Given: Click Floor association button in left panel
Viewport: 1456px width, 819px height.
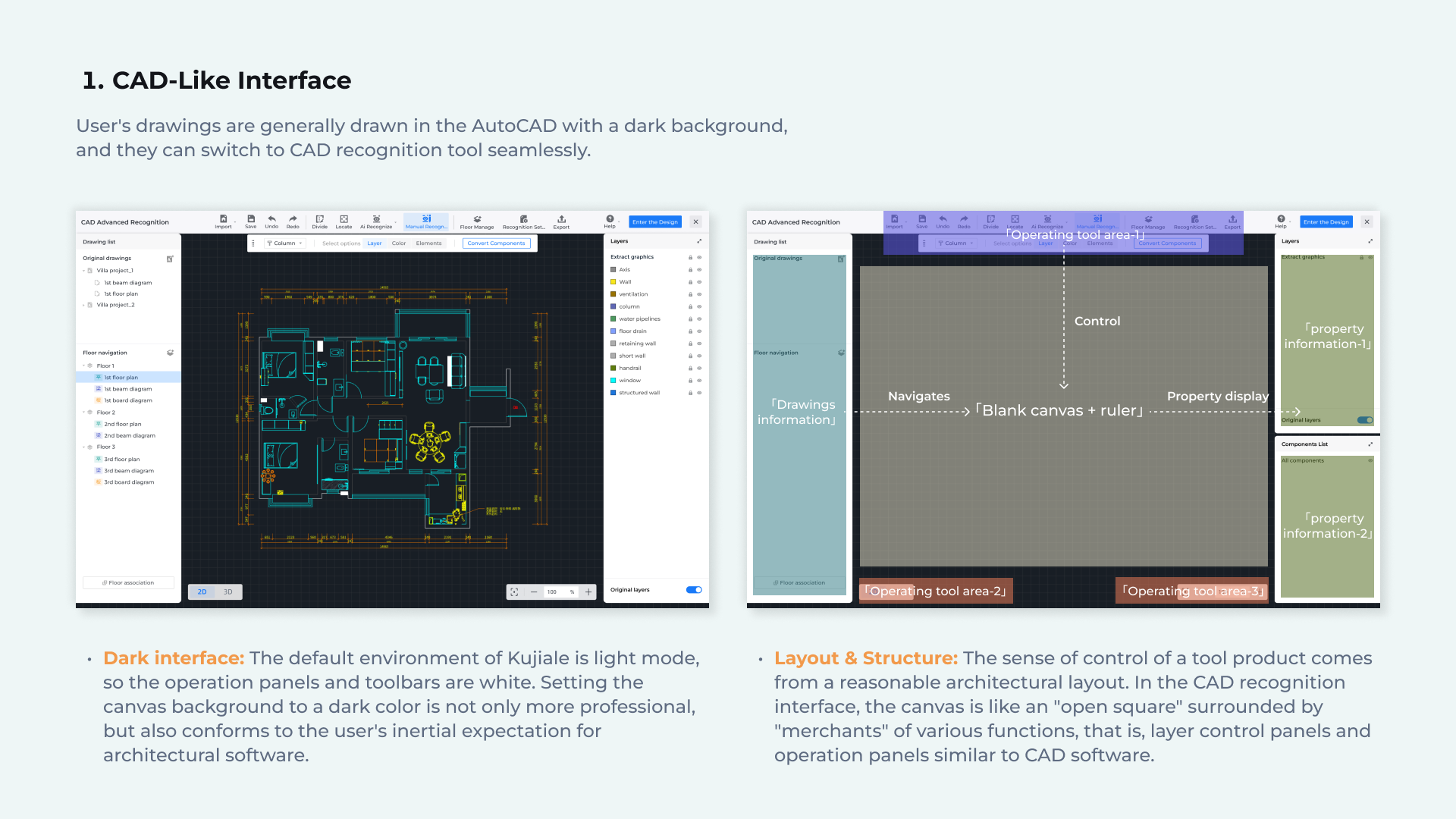Looking at the screenshot, I should [128, 583].
